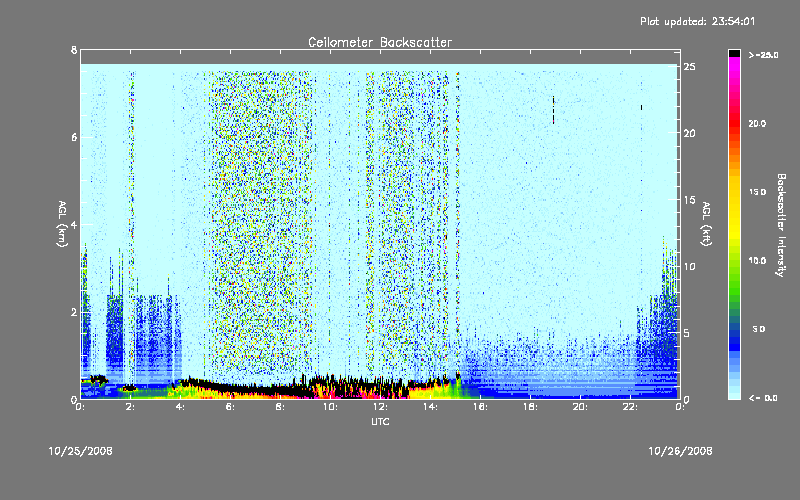Select the '10:' hour tick label
The height and width of the screenshot is (500, 800).
pyautogui.click(x=330, y=407)
